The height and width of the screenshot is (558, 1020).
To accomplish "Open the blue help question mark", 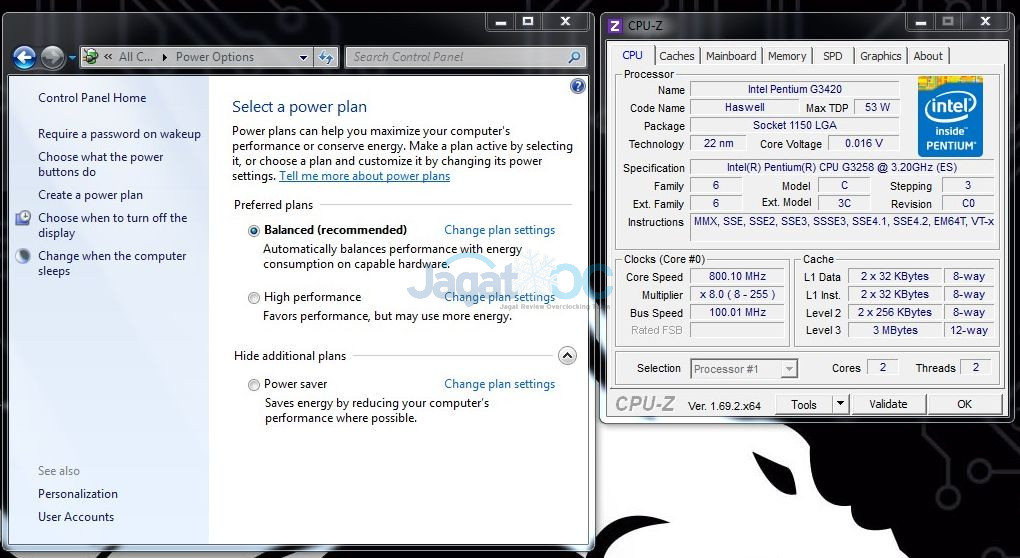I will pos(577,86).
